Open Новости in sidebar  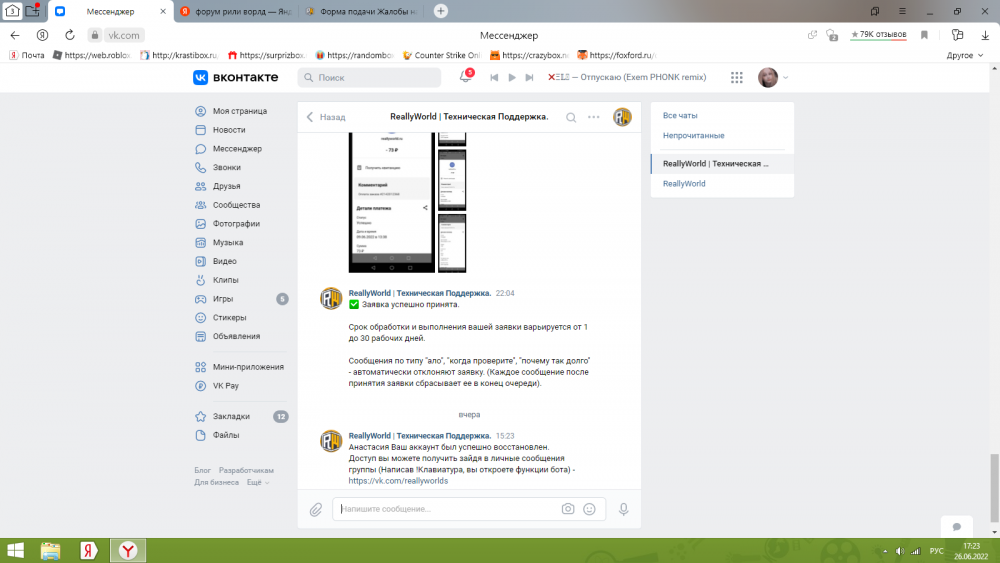(229, 130)
